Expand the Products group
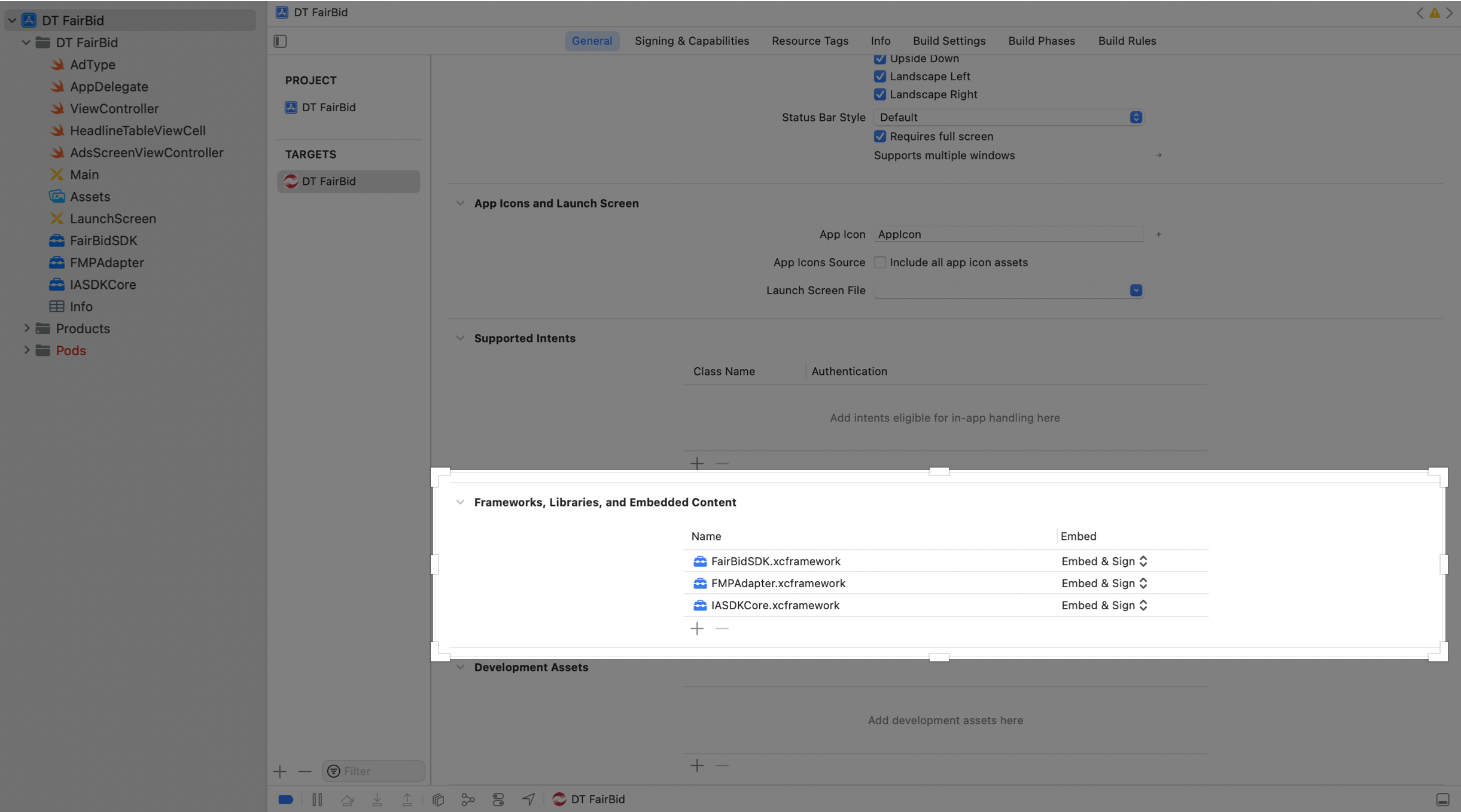1461x812 pixels. pos(26,328)
